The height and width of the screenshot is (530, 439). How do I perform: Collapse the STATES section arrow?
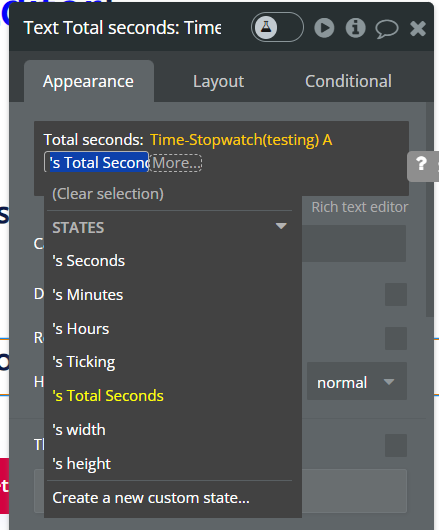(281, 226)
